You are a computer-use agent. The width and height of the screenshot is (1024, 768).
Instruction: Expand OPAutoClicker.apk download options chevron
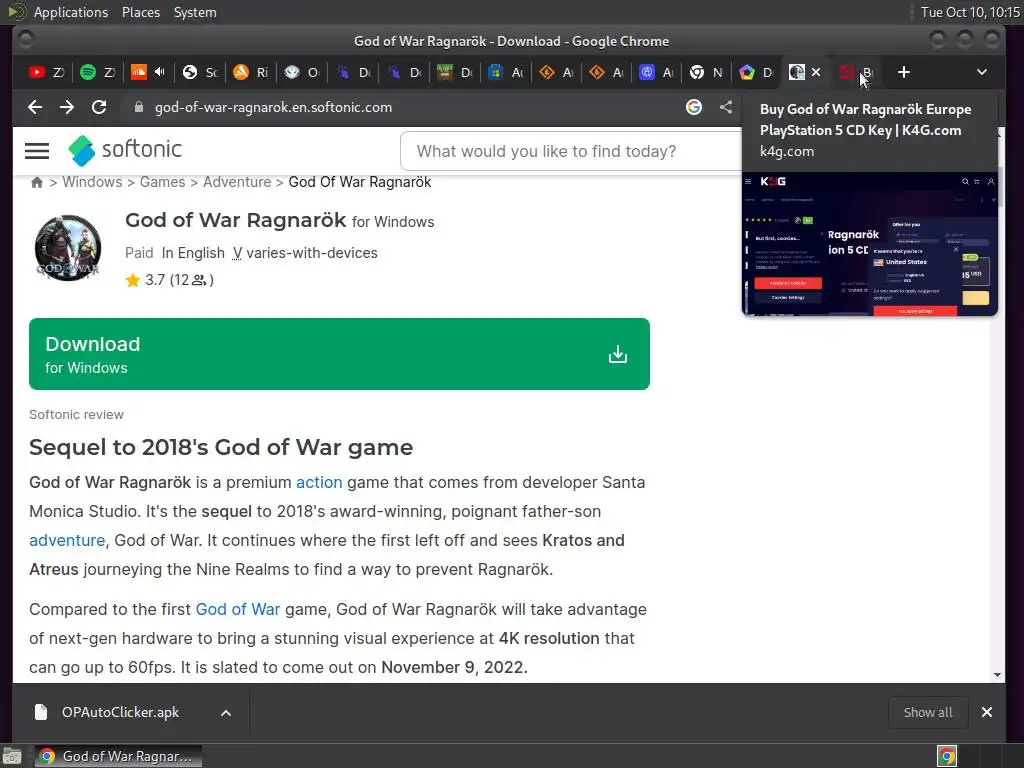[226, 713]
